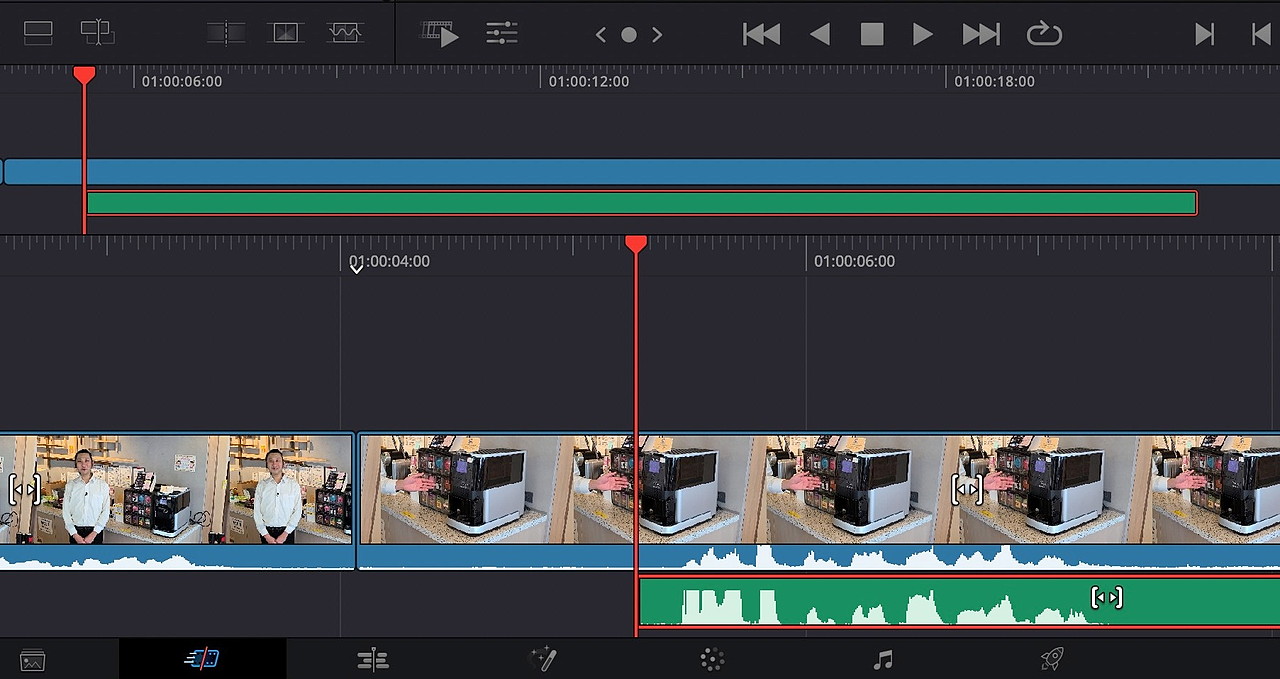Add a Dissolve transition
The width and height of the screenshot is (1280, 679).
(x=286, y=32)
